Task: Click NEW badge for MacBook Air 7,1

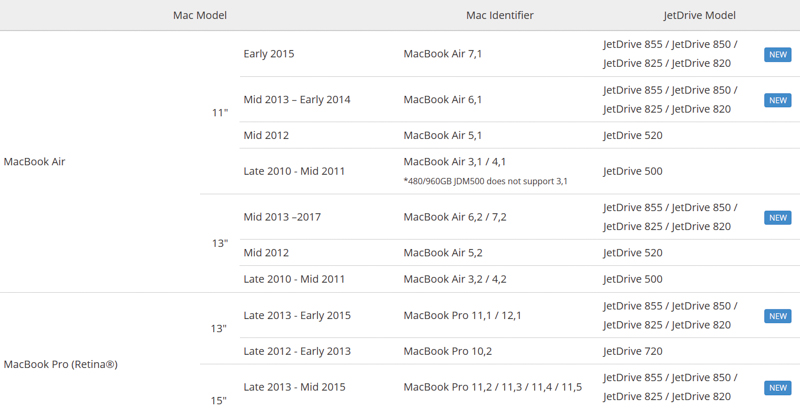Action: point(777,54)
